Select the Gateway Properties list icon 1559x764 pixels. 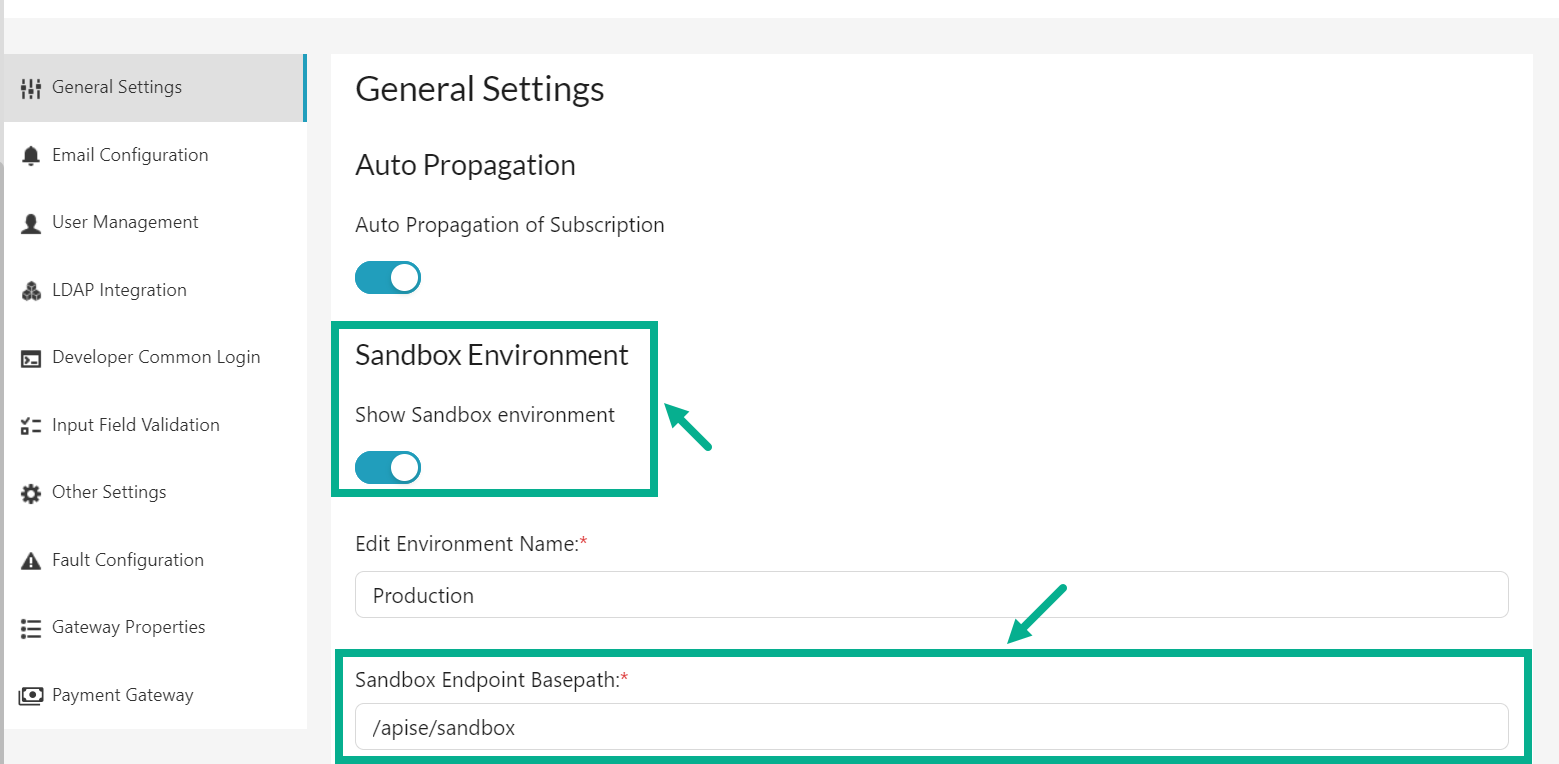30,626
